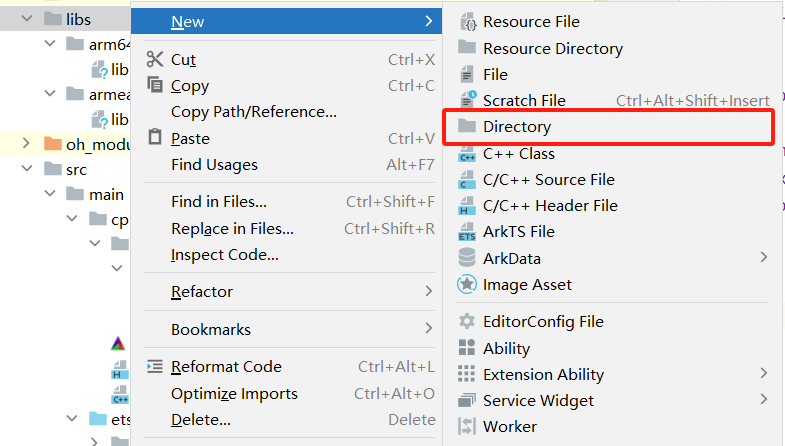Collapse the libs folder tree node

[26, 18]
